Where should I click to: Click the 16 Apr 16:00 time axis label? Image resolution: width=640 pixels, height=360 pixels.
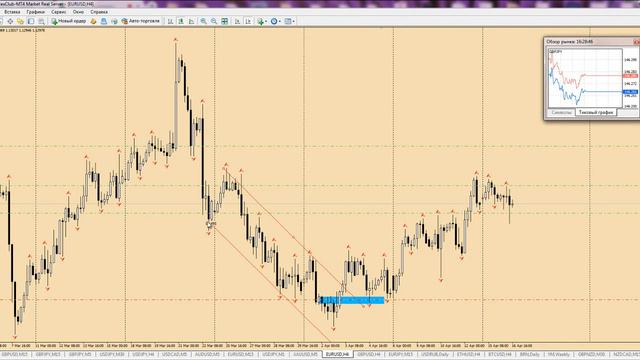pos(522,346)
